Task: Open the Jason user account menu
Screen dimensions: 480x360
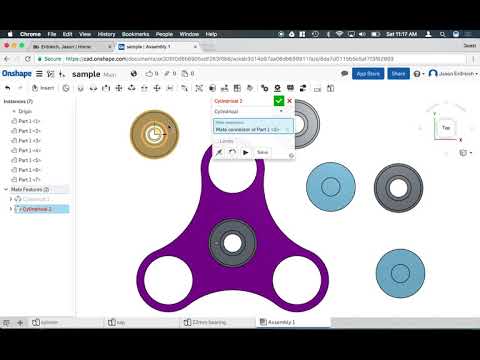Action: (x=453, y=73)
